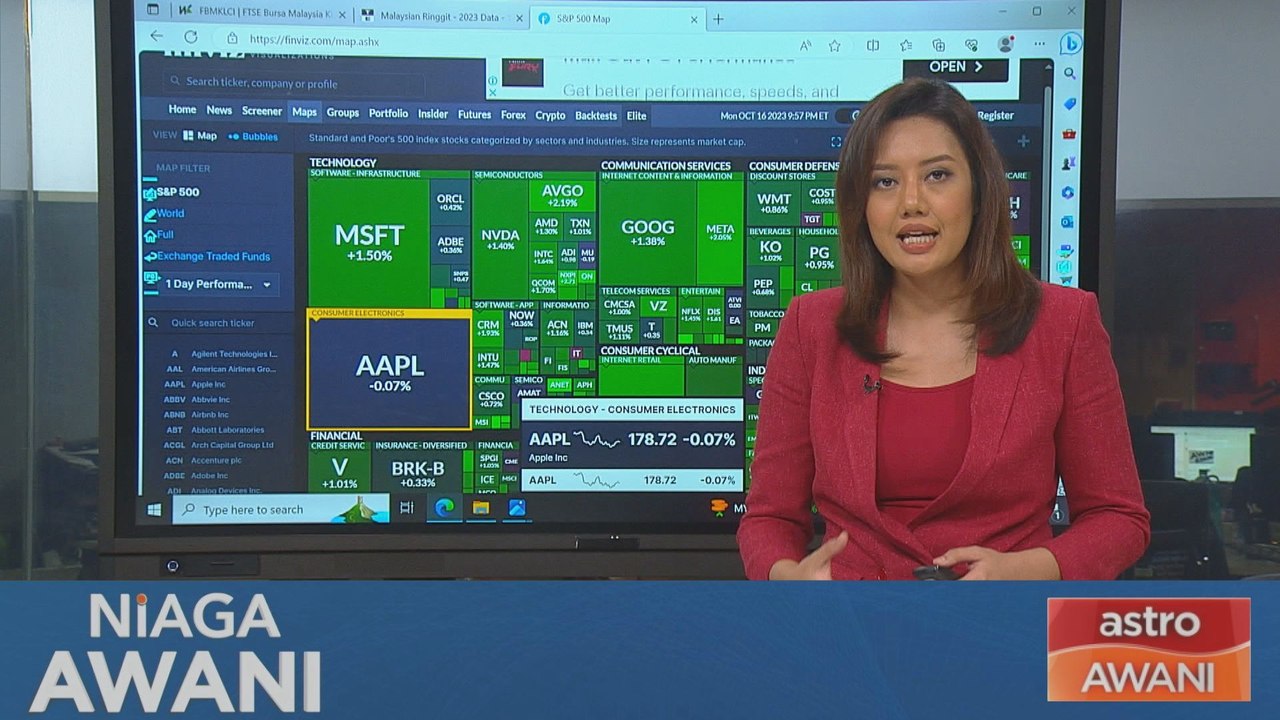Image resolution: width=1280 pixels, height=720 pixels.
Task: Click the Register link
Action: (x=995, y=115)
